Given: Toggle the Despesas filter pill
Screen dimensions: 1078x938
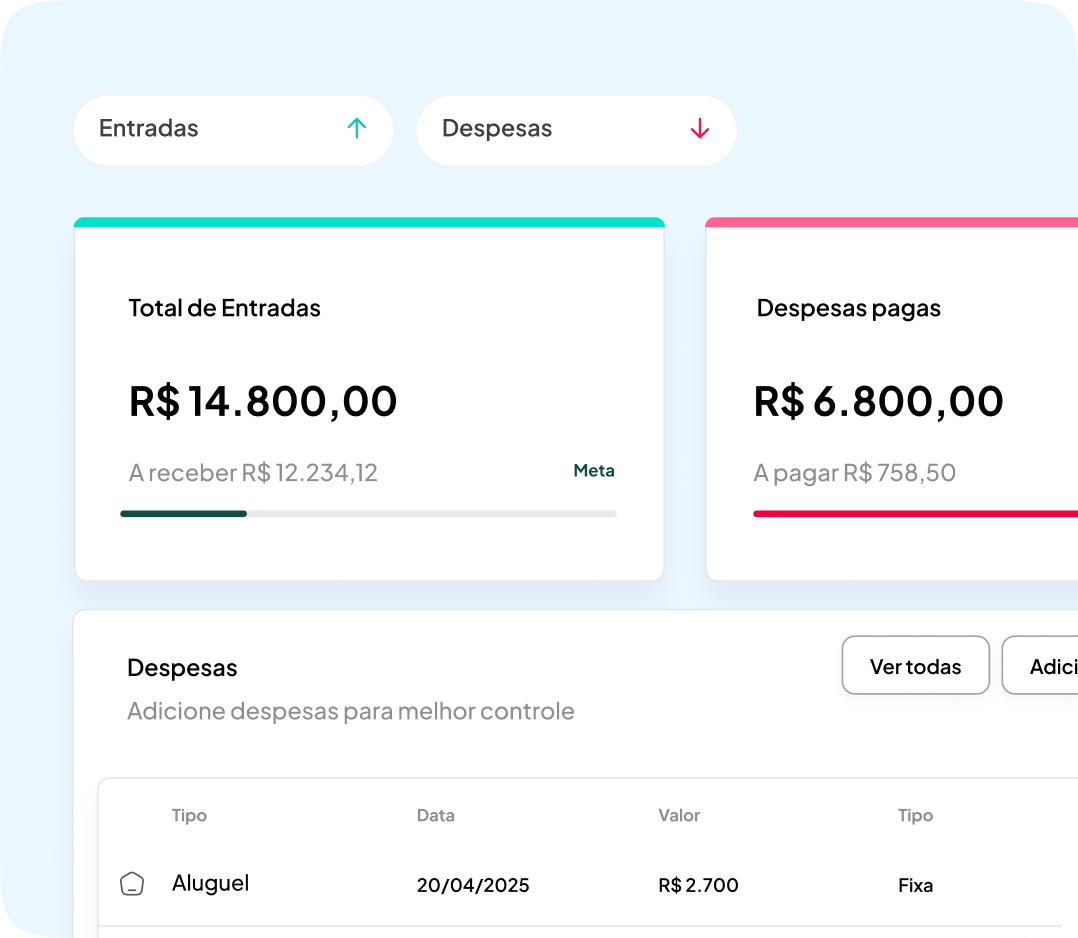Looking at the screenshot, I should pos(576,129).
